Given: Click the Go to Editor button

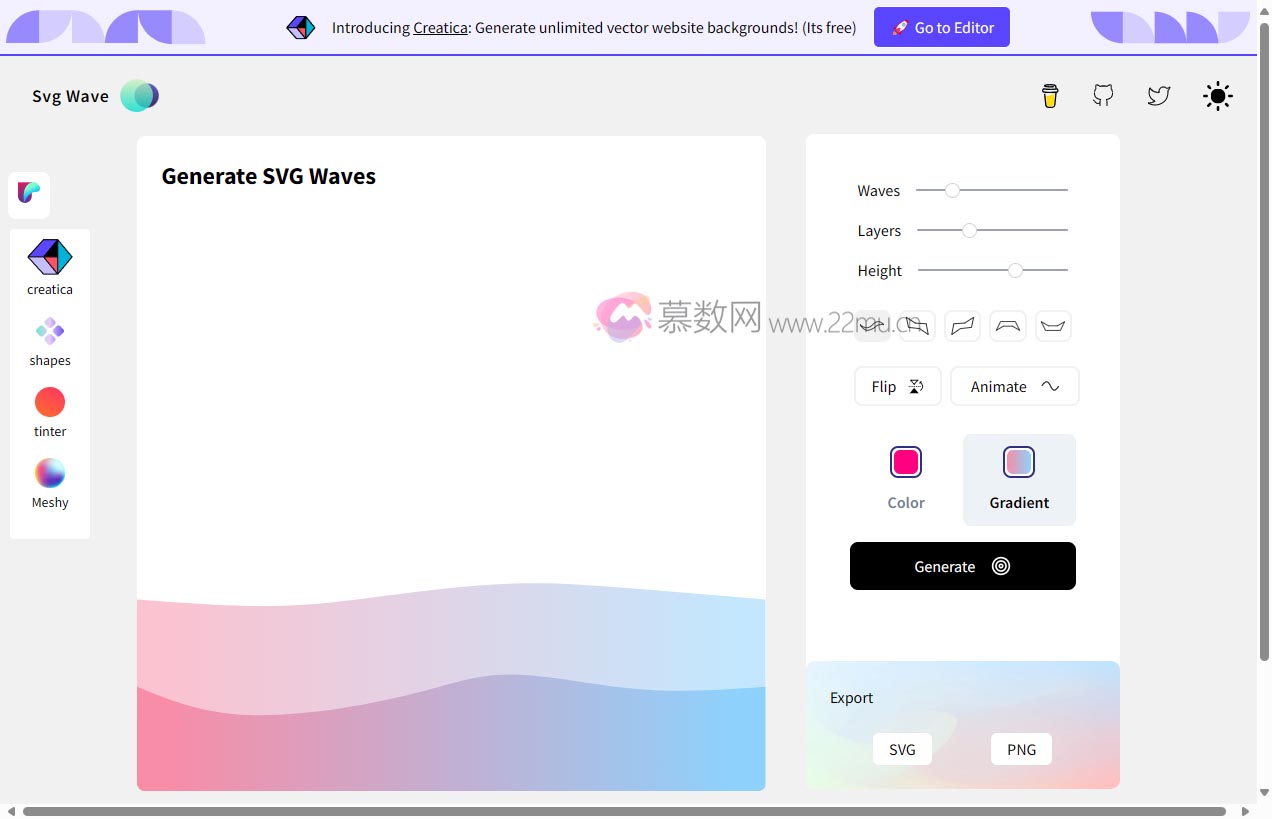Looking at the screenshot, I should click(x=941, y=27).
